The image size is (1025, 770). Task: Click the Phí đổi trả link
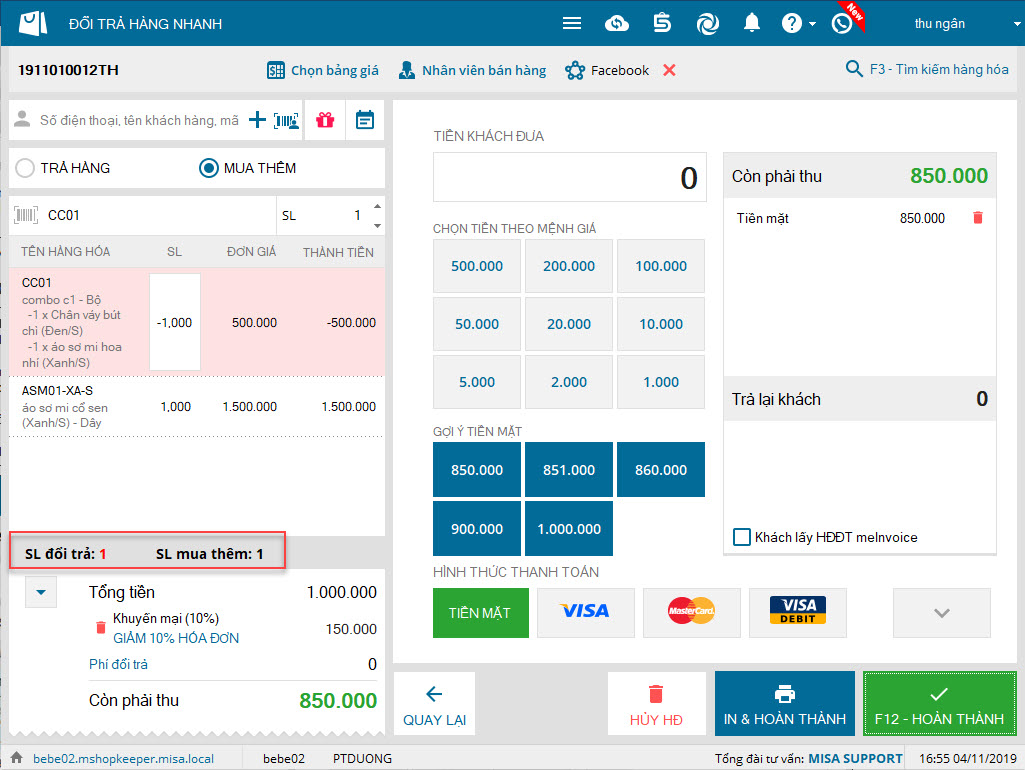(x=118, y=664)
